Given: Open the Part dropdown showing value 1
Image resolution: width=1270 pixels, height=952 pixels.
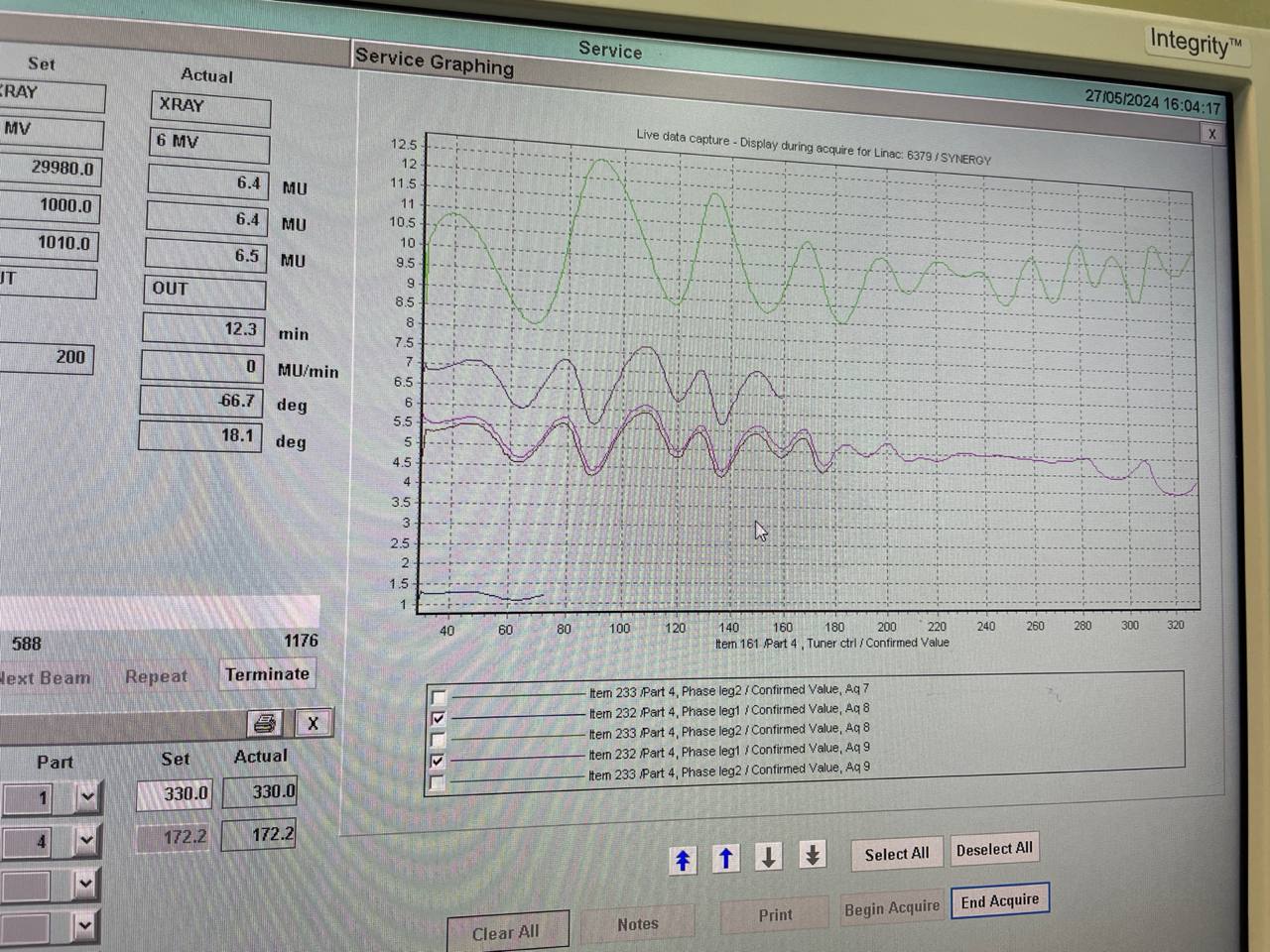Looking at the screenshot, I should (87, 797).
